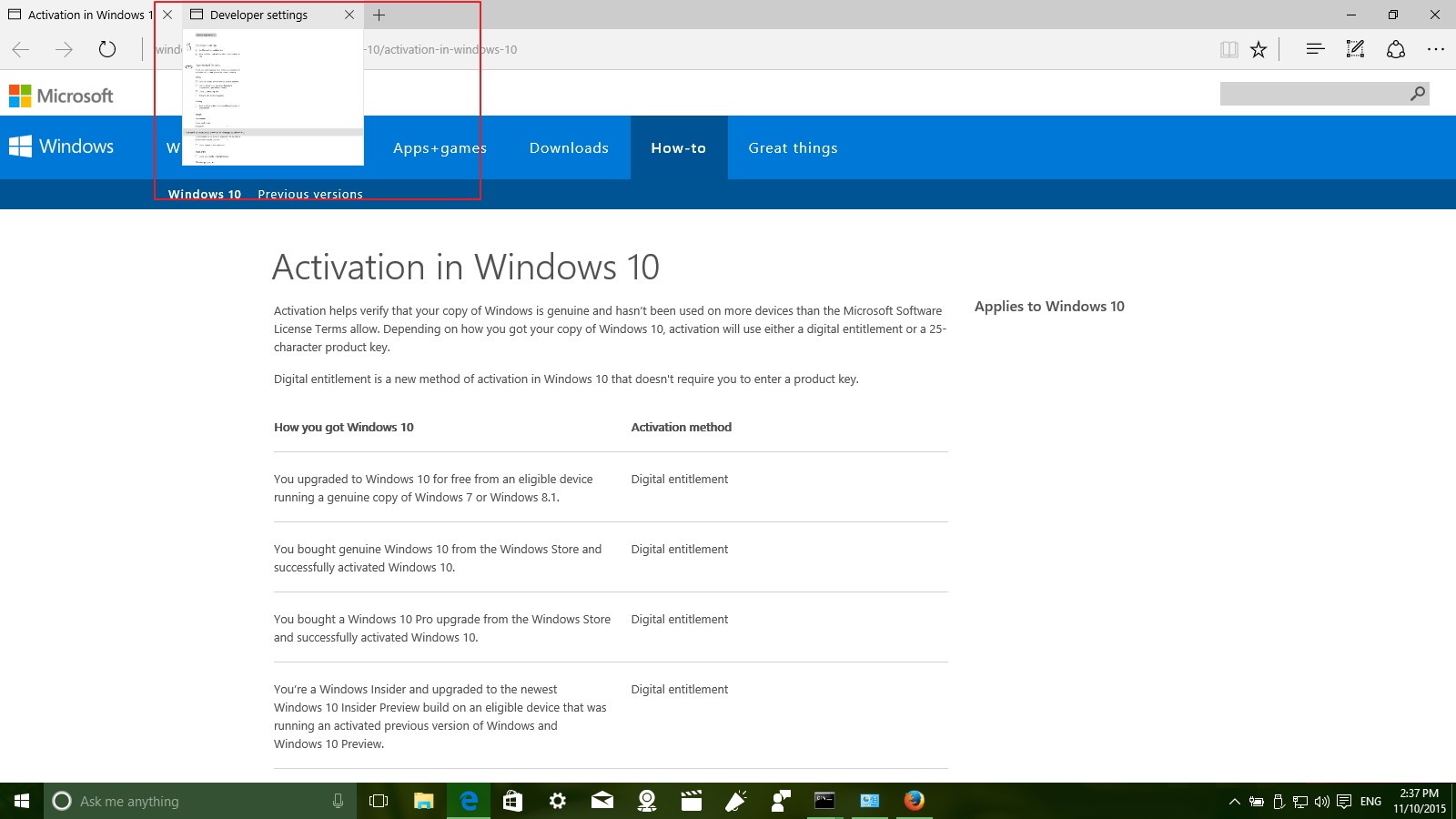Open Task View on the taskbar

(x=379, y=801)
